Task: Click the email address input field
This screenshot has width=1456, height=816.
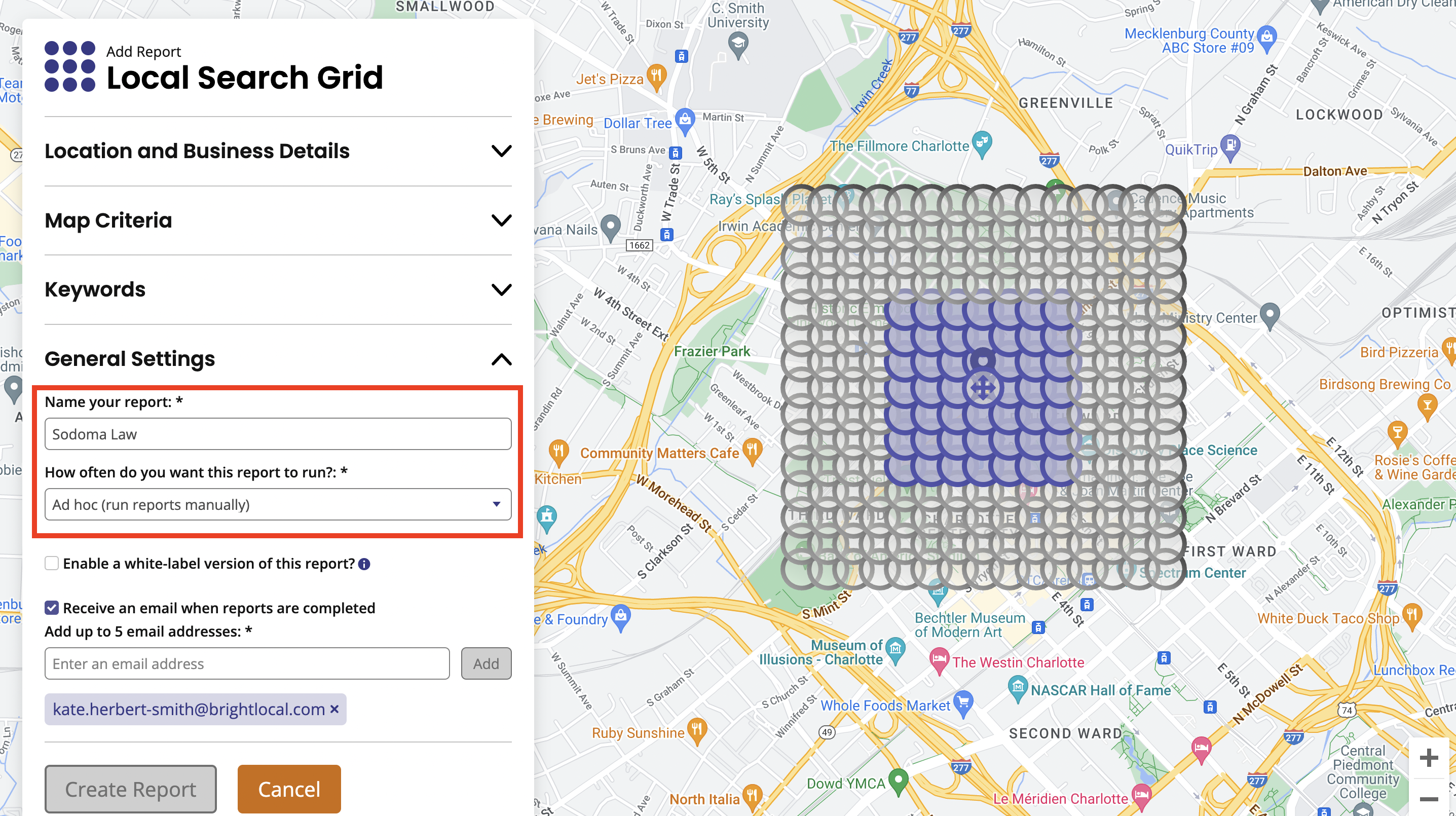Action: [x=247, y=663]
